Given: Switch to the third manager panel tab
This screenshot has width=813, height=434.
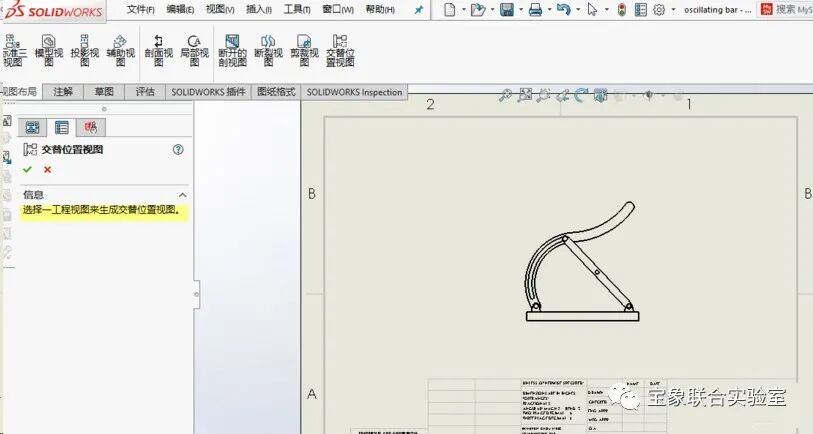Looking at the screenshot, I should (x=91, y=128).
